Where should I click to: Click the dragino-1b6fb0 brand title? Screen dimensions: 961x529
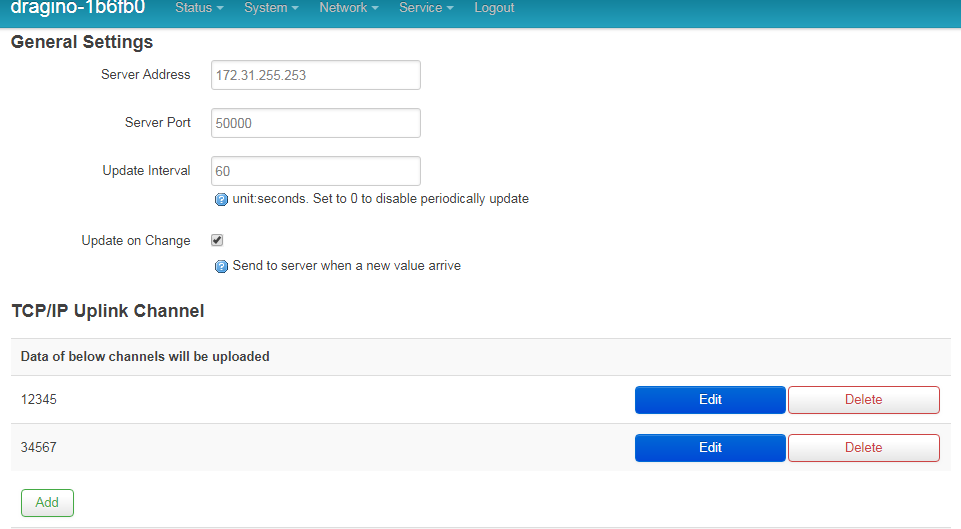click(x=78, y=7)
